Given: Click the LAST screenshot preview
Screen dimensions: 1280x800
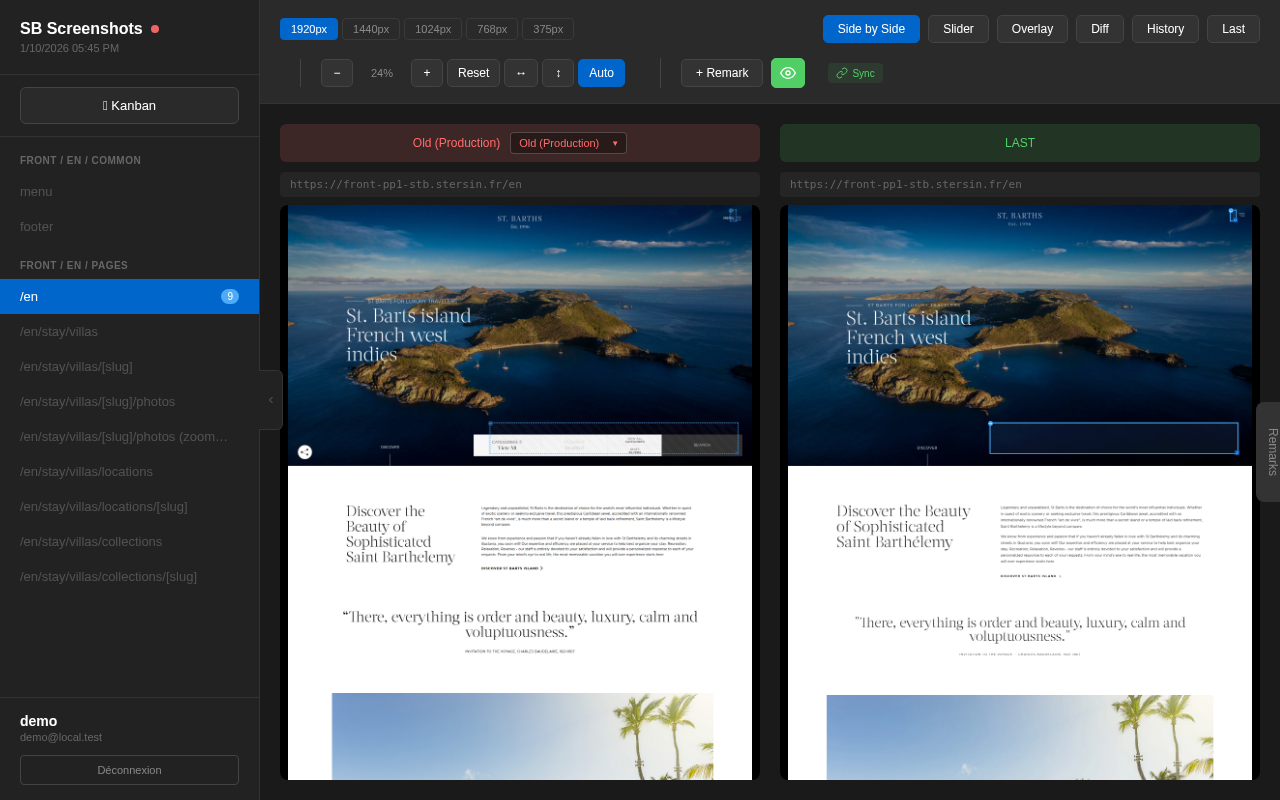Looking at the screenshot, I should (1020, 493).
